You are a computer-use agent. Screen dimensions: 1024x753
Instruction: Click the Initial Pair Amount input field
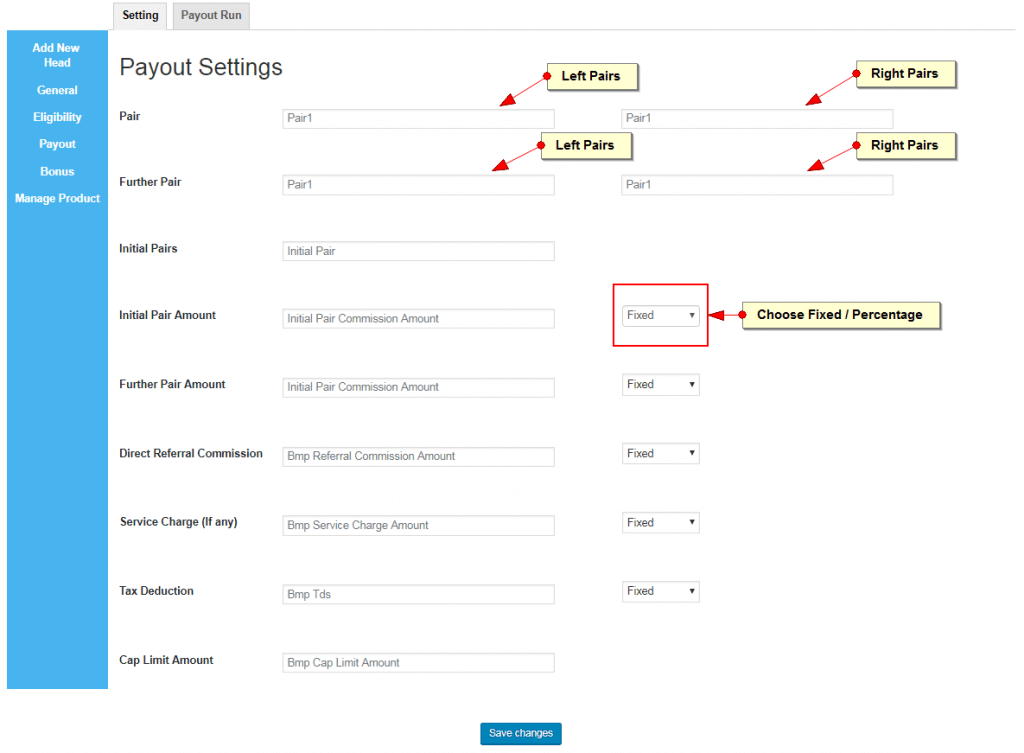[x=418, y=319]
